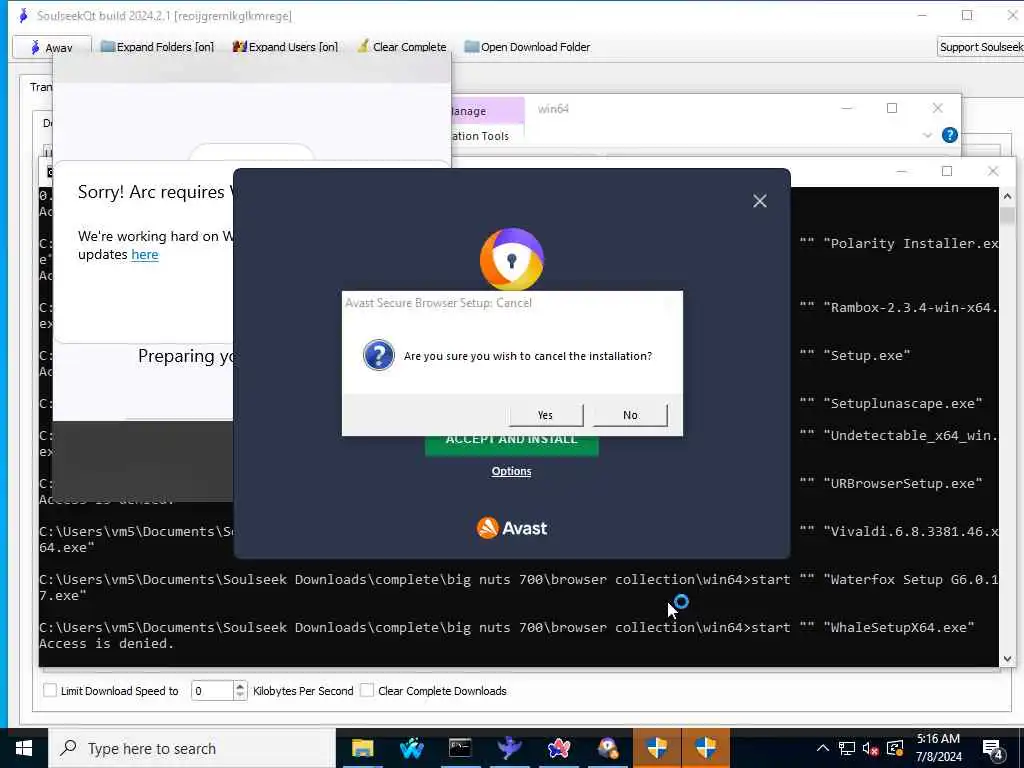Show hidden system tray icons
This screenshot has width=1024, height=768.
pos(822,748)
